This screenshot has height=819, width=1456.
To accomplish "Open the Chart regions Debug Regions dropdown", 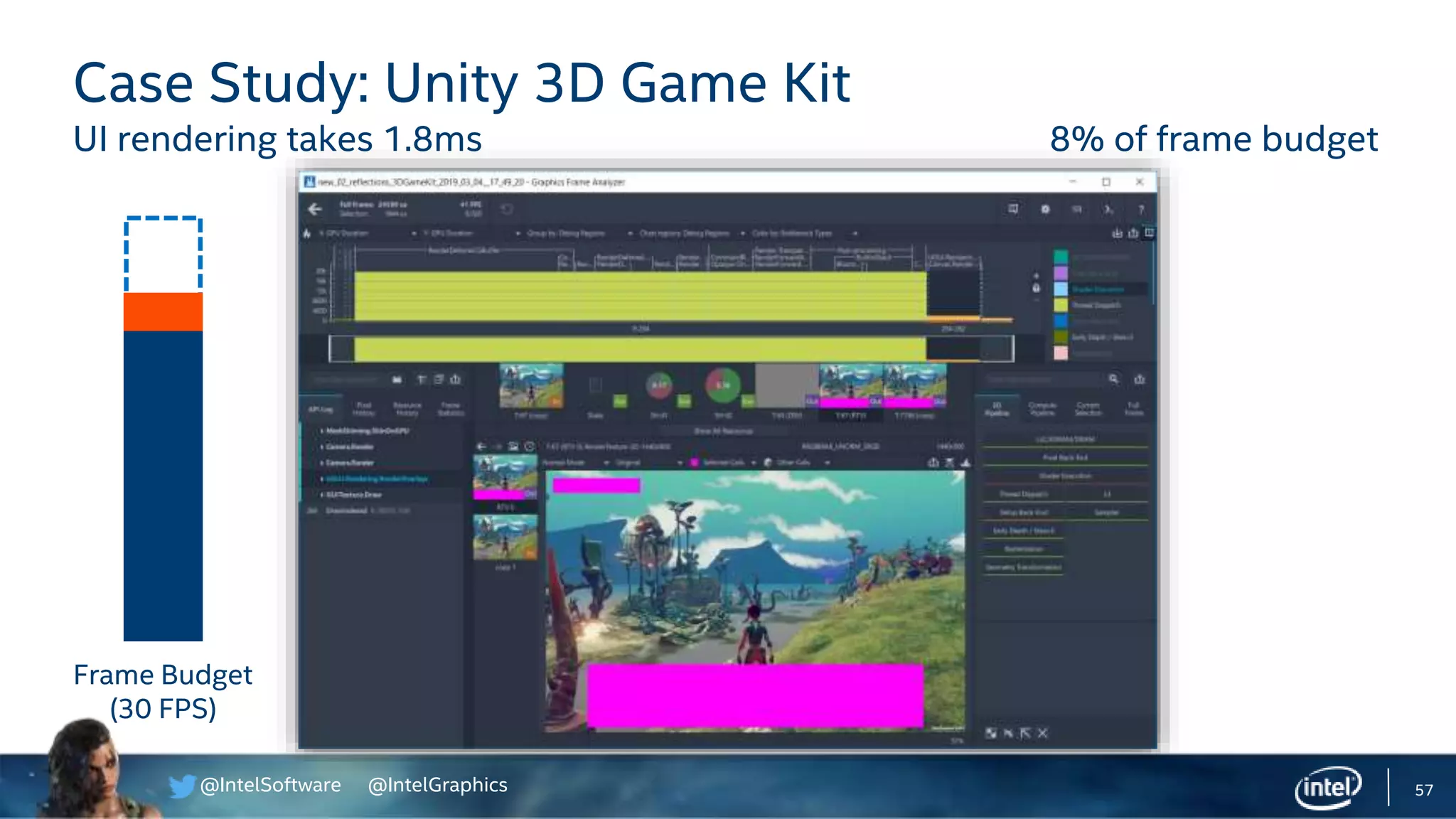I will tap(692, 233).
